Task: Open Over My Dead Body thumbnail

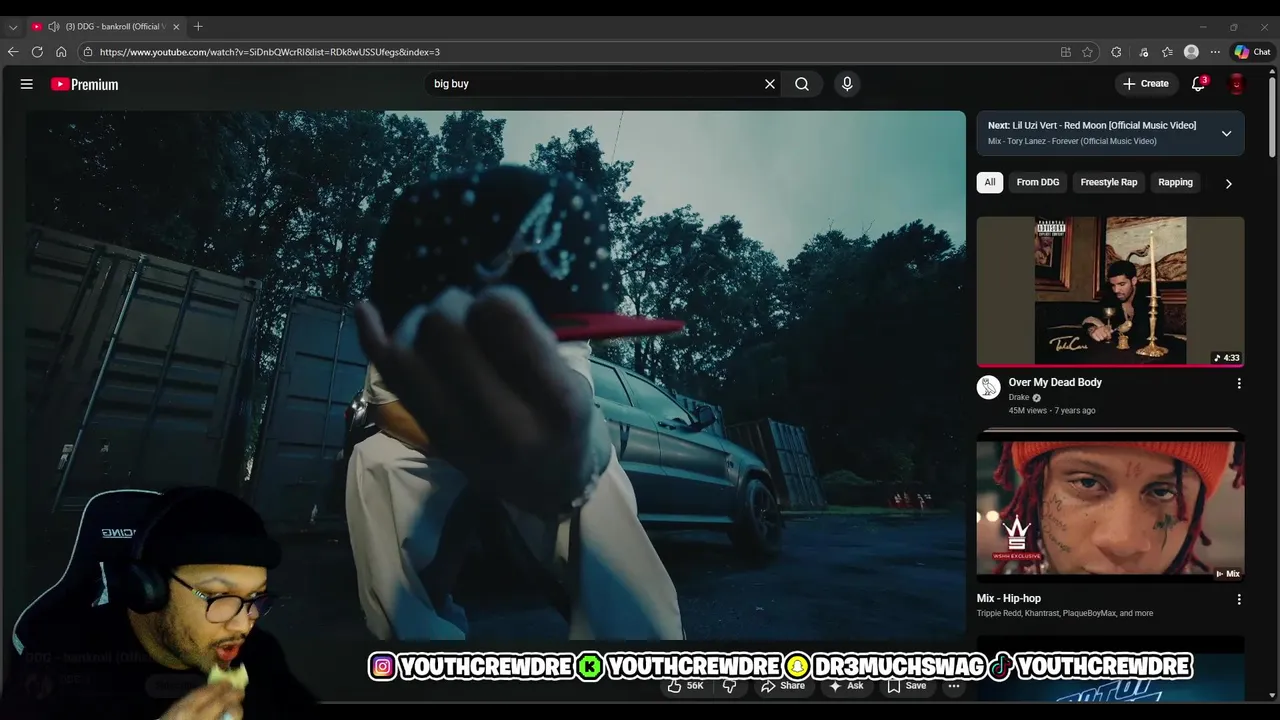Action: tap(1110, 291)
